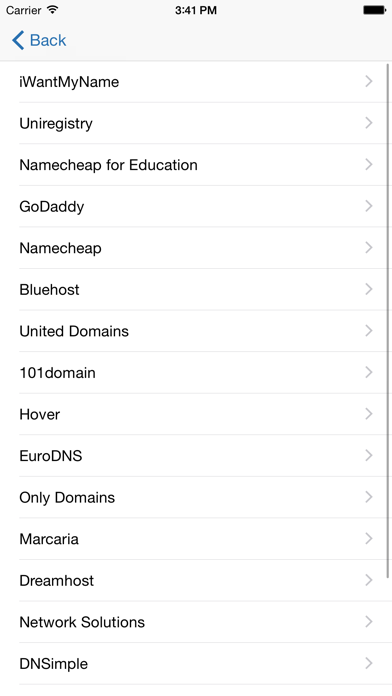The width and height of the screenshot is (392, 696).
Task: Open the United Domains item
Action: [196, 331]
